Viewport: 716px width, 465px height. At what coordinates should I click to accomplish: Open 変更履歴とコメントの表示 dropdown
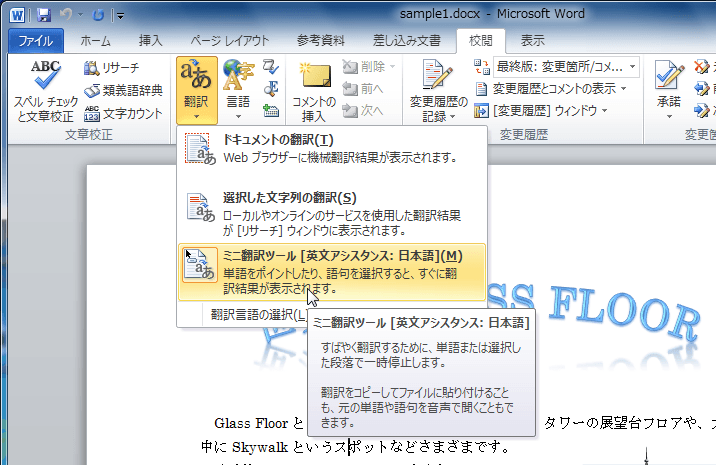coord(551,88)
